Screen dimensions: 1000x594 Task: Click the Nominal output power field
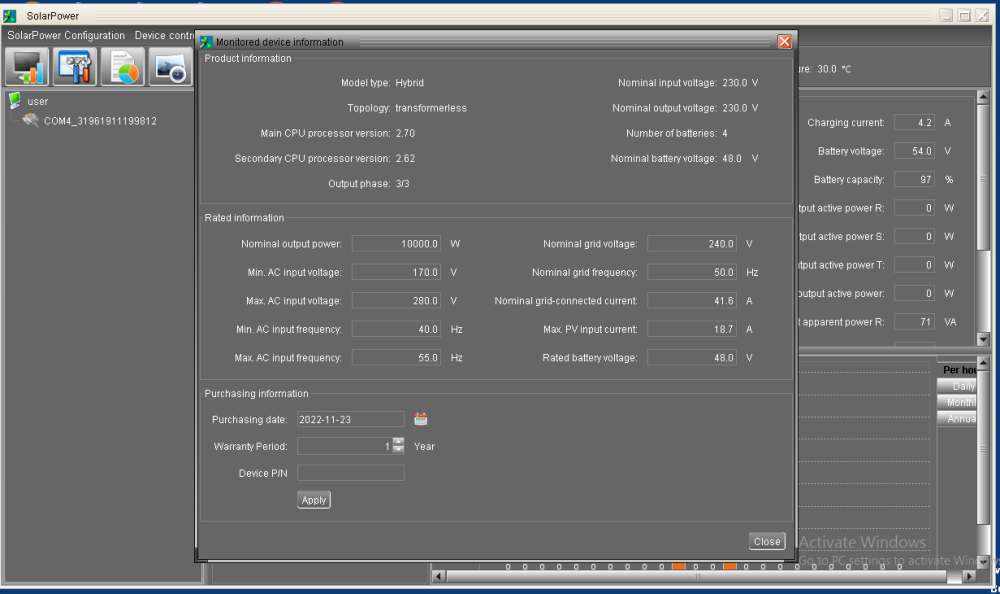pyautogui.click(x=396, y=244)
